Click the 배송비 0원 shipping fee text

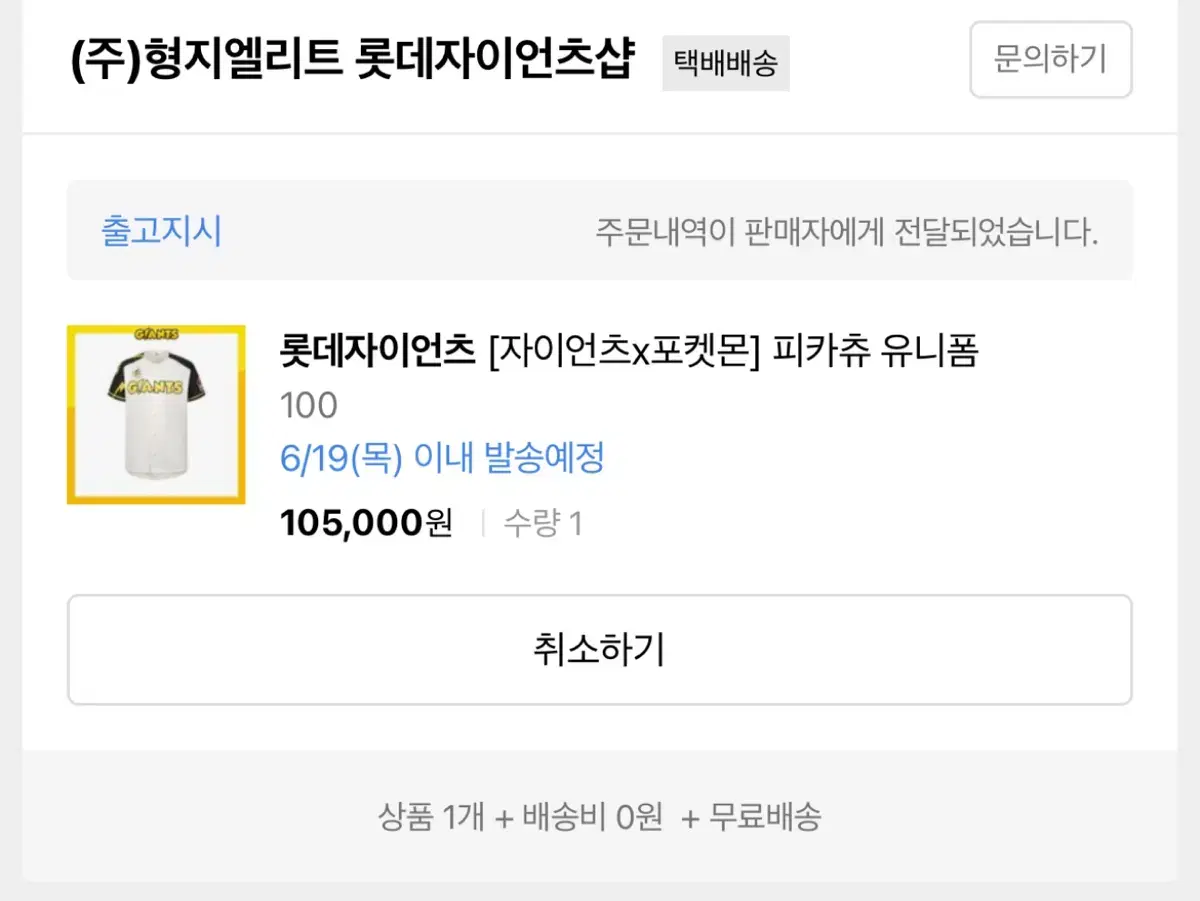tap(592, 818)
